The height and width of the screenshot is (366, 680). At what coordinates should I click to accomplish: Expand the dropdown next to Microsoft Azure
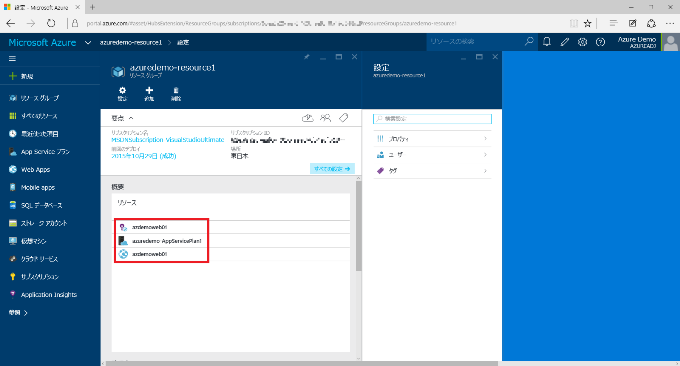[88, 42]
